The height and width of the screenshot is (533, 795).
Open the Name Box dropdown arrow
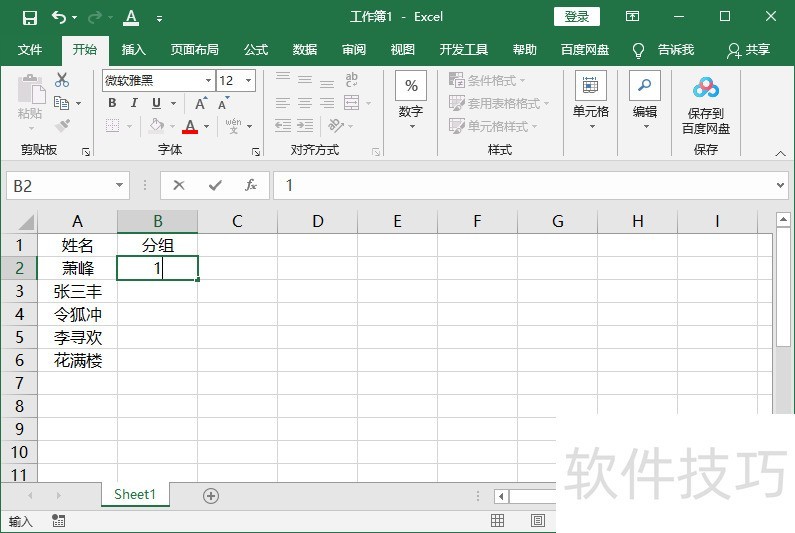pyautogui.click(x=120, y=185)
